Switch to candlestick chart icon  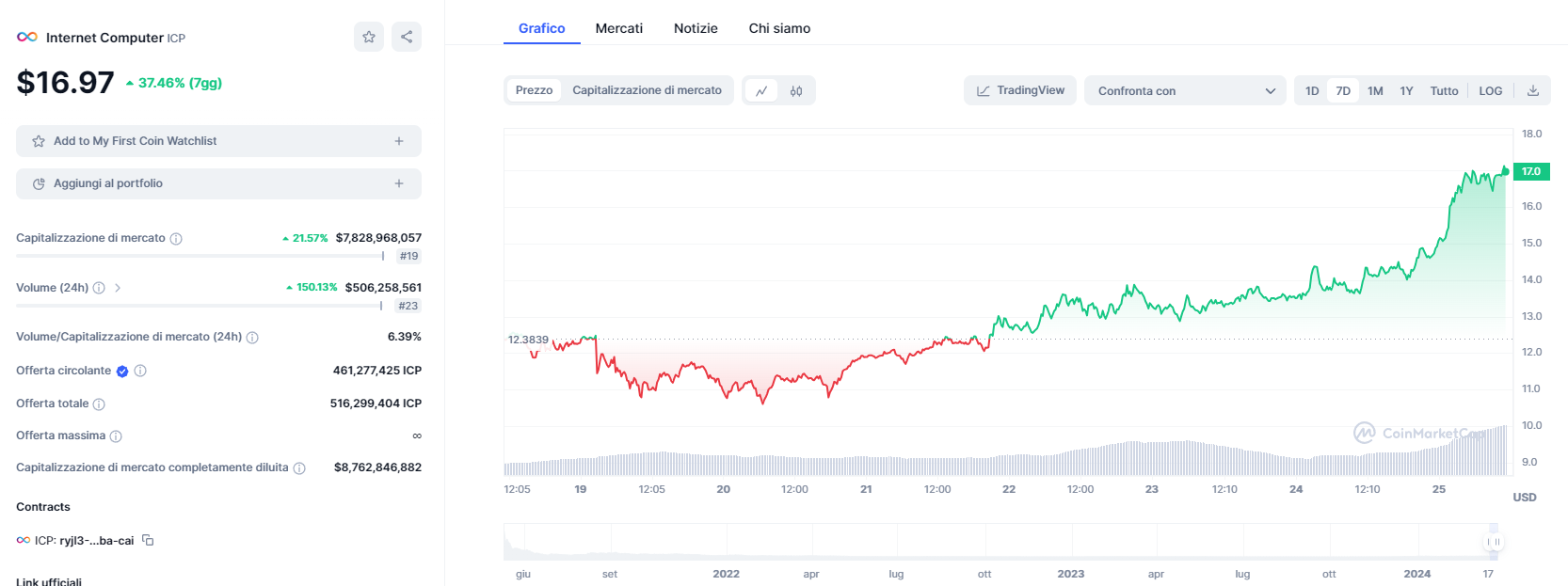tap(796, 91)
